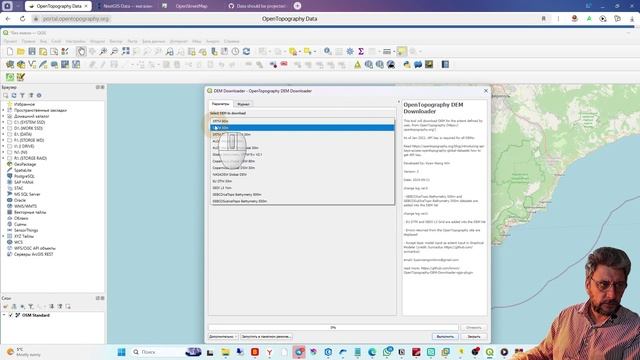This screenshot has width=640, height=360.
Task: Open the Слой menu in QGIS
Action: point(56,41)
